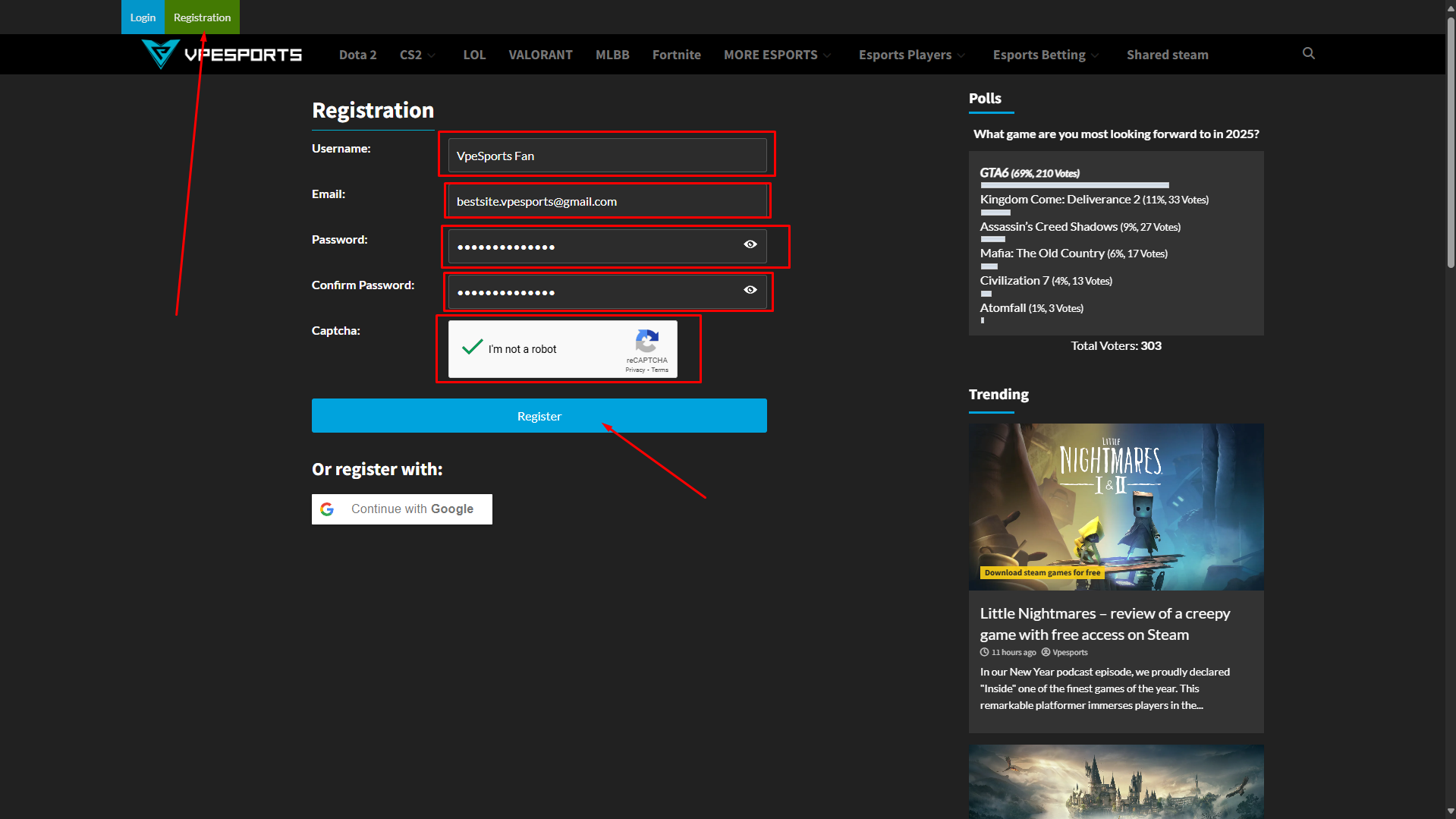This screenshot has height=819, width=1456.
Task: Select Civilization 7 poll option
Action: (1046, 281)
